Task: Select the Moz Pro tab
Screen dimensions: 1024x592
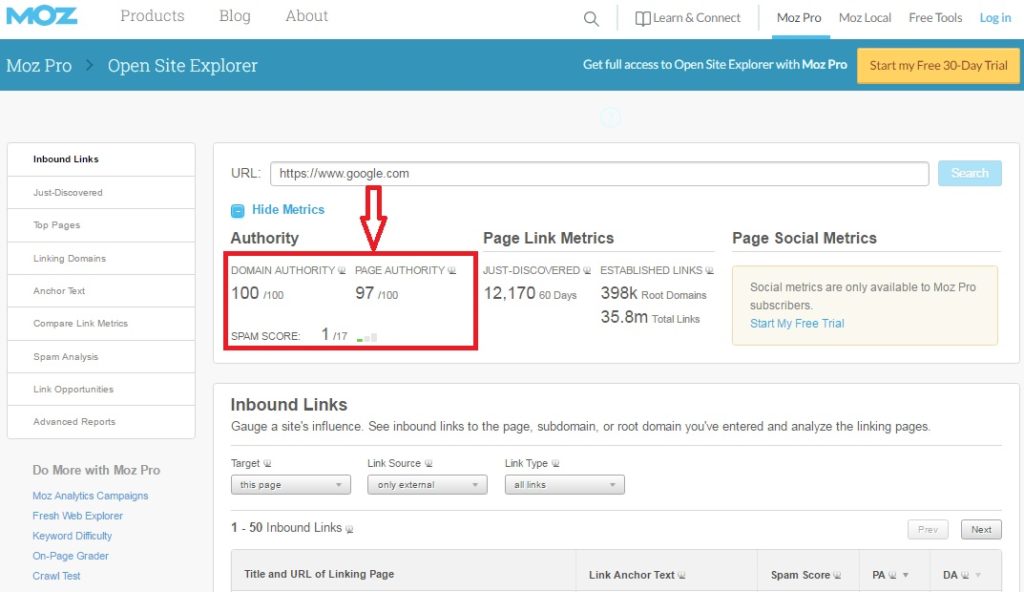Action: tap(799, 18)
